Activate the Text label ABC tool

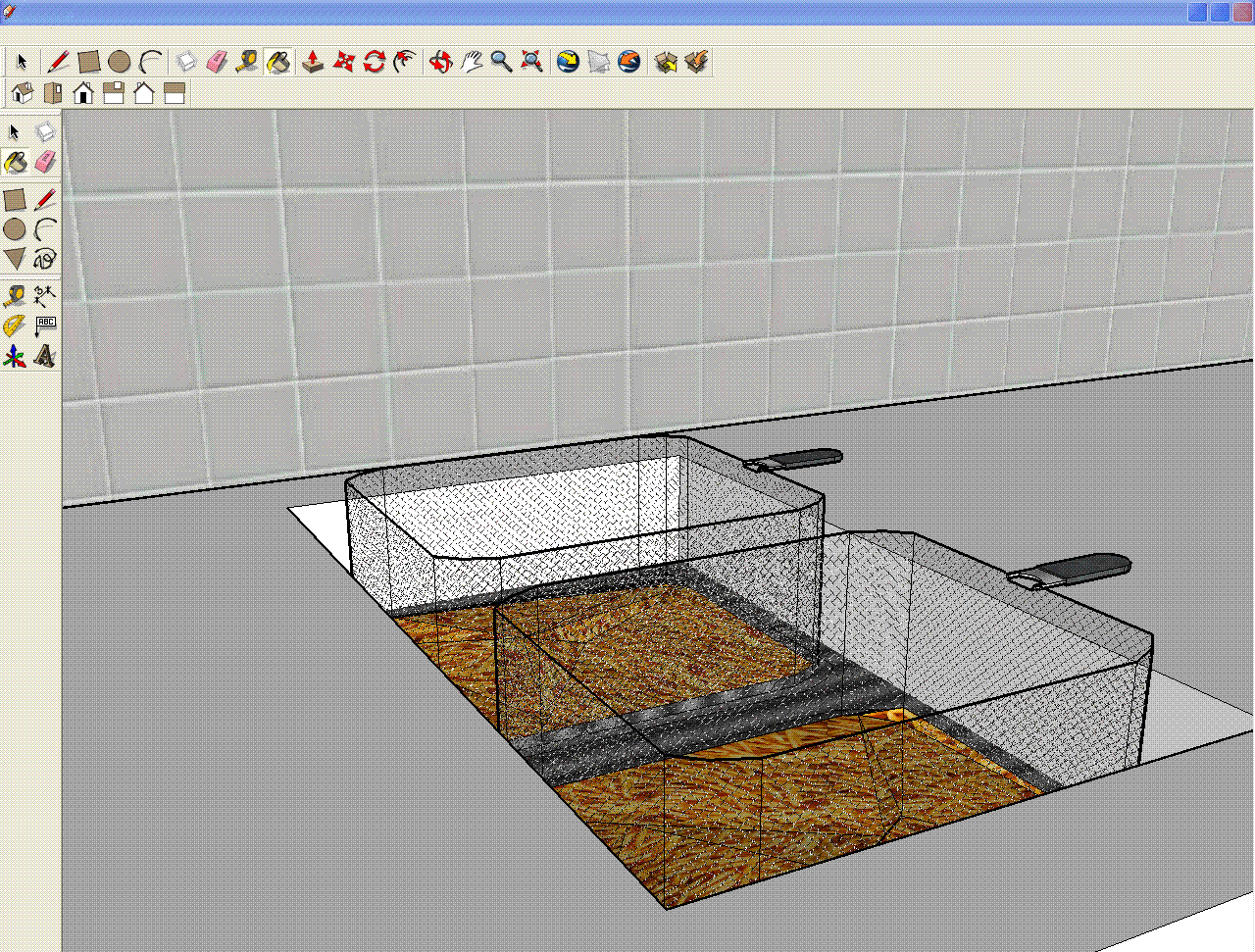(45, 326)
